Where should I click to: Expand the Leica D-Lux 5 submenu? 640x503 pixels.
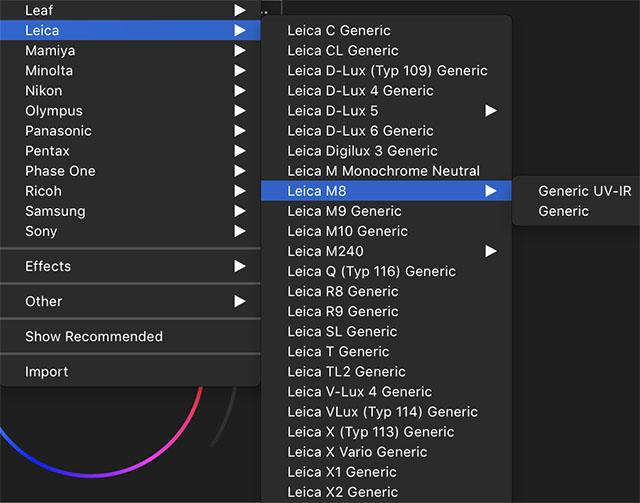[386, 111]
